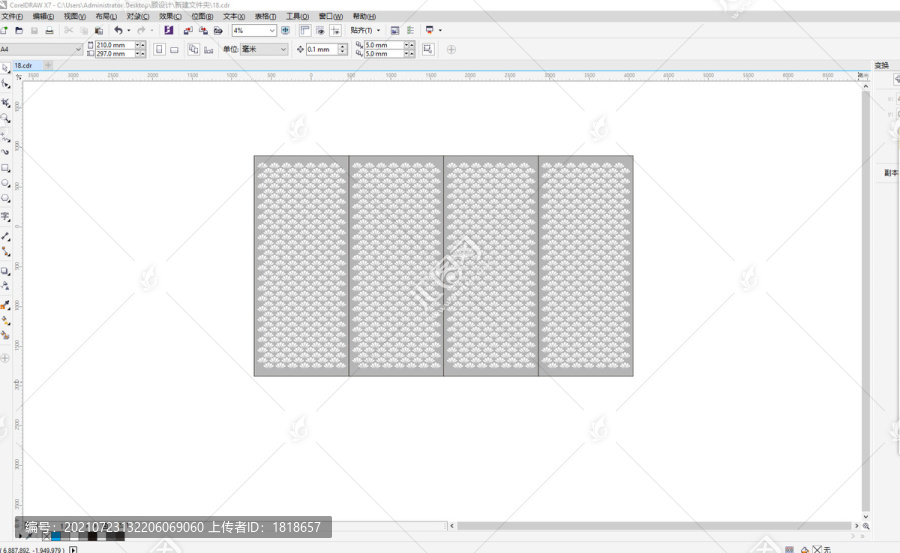This screenshot has width=900, height=553.
Task: Select the Rectangle tool in the toolbox
Action: (5, 168)
